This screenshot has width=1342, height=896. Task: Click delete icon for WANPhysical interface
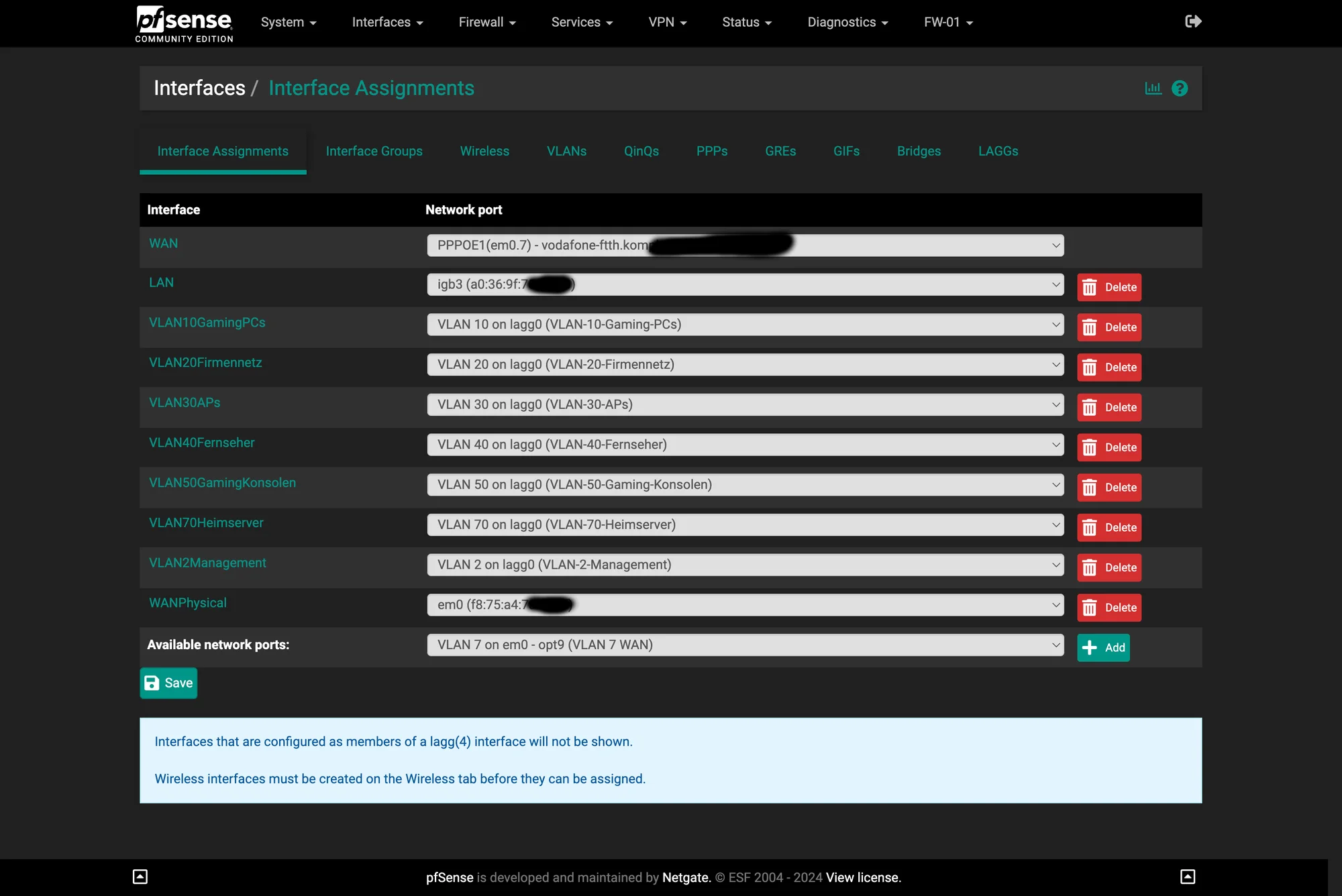[1088, 607]
